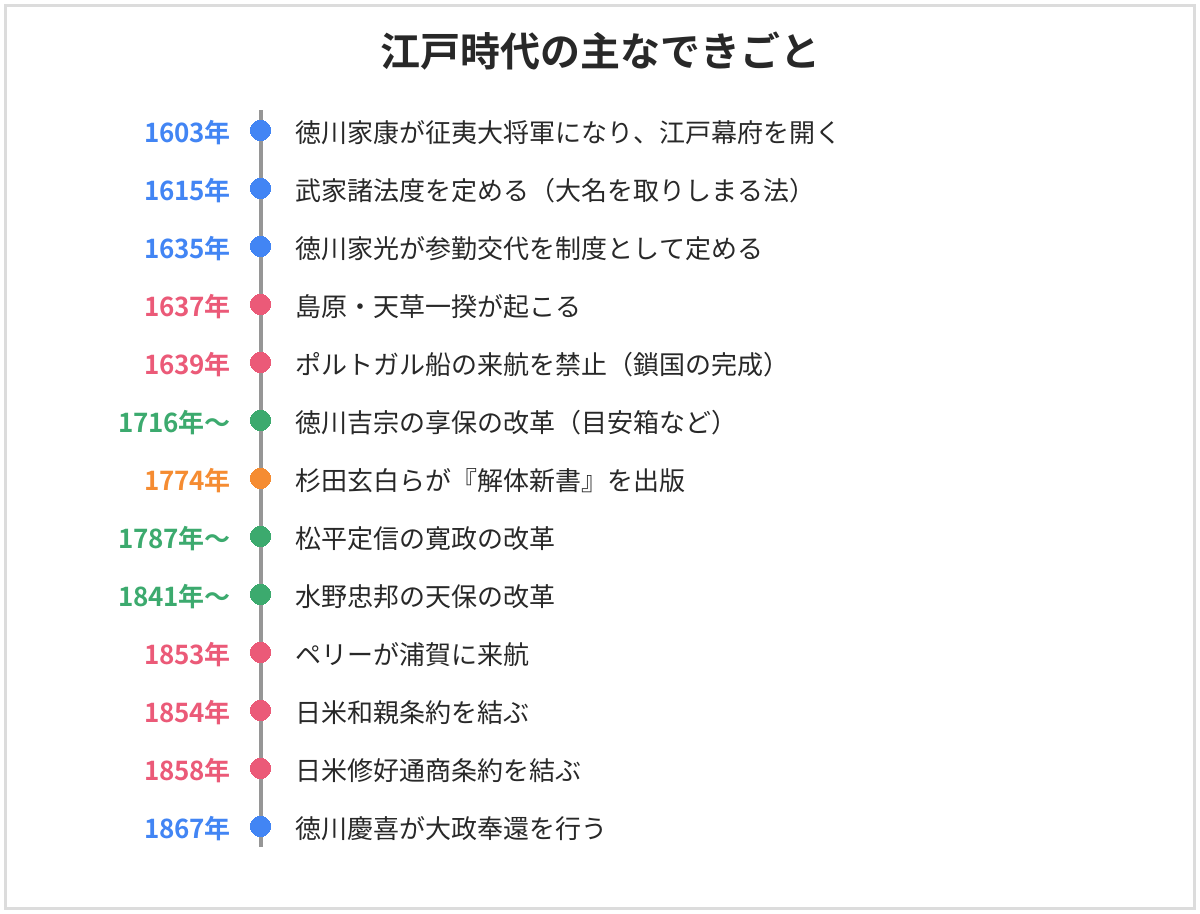This screenshot has height=914, width=1200.
Task: Click the blue marker dot for 1867年
Action: (261, 827)
